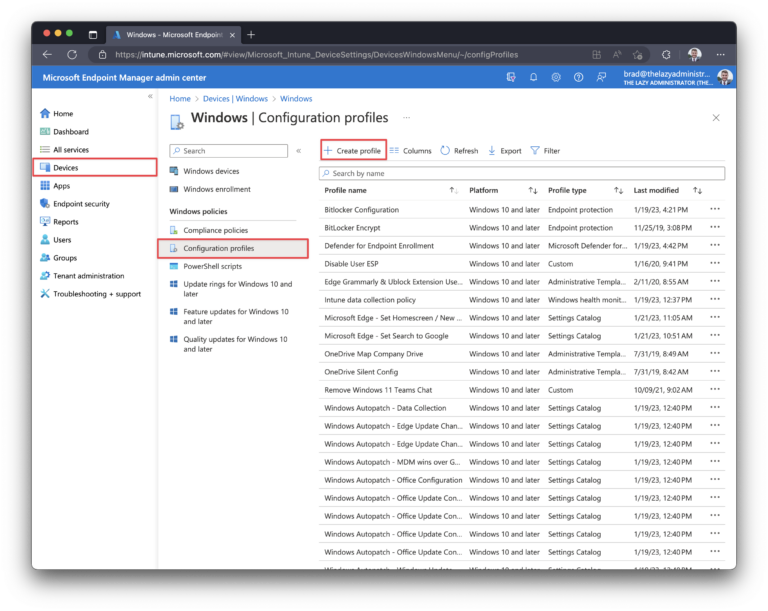Click the Search by name field
The width and height of the screenshot is (768, 611).
pyautogui.click(x=522, y=173)
